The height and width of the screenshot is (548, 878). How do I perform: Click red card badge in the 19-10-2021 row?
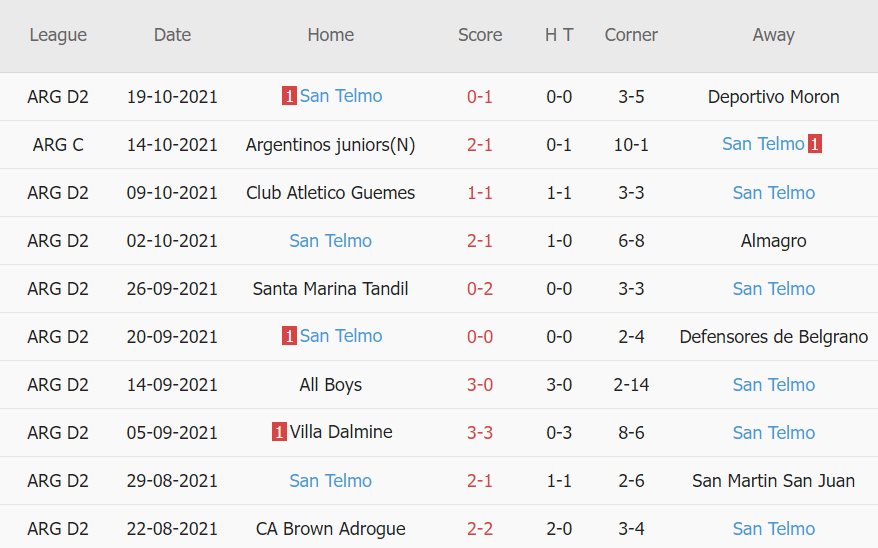(289, 97)
